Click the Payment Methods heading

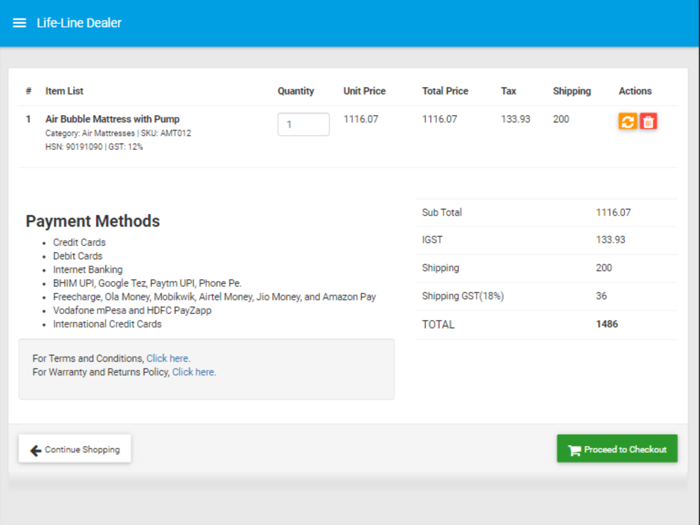pos(92,221)
